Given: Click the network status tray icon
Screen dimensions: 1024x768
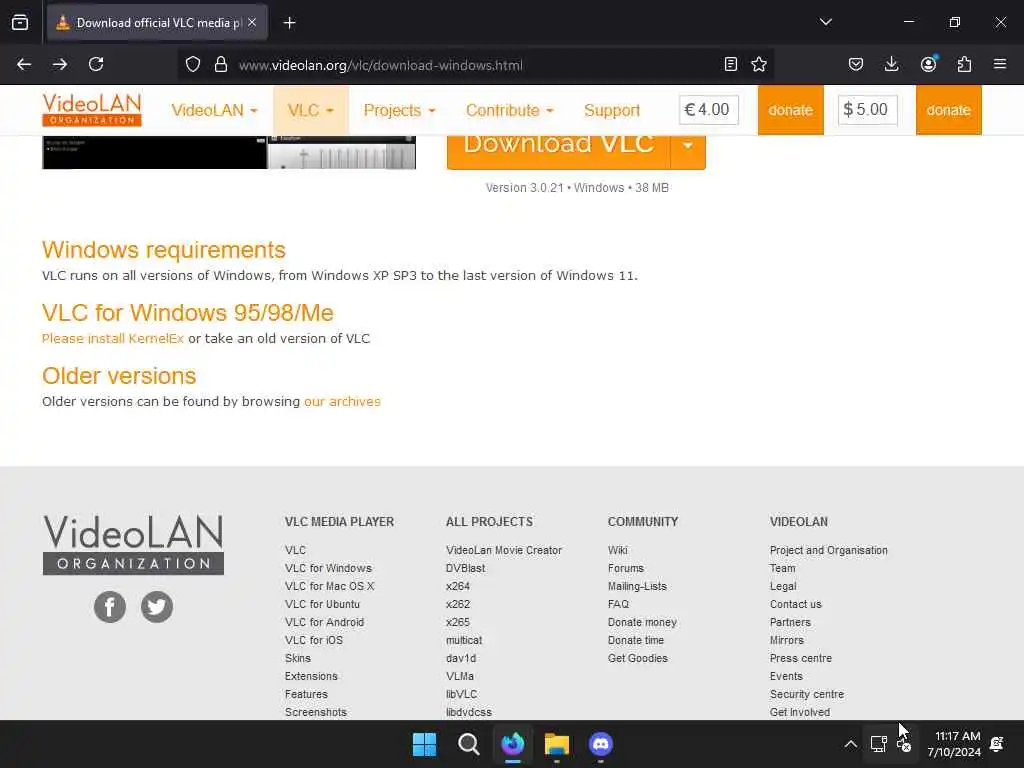Looking at the screenshot, I should point(879,744).
